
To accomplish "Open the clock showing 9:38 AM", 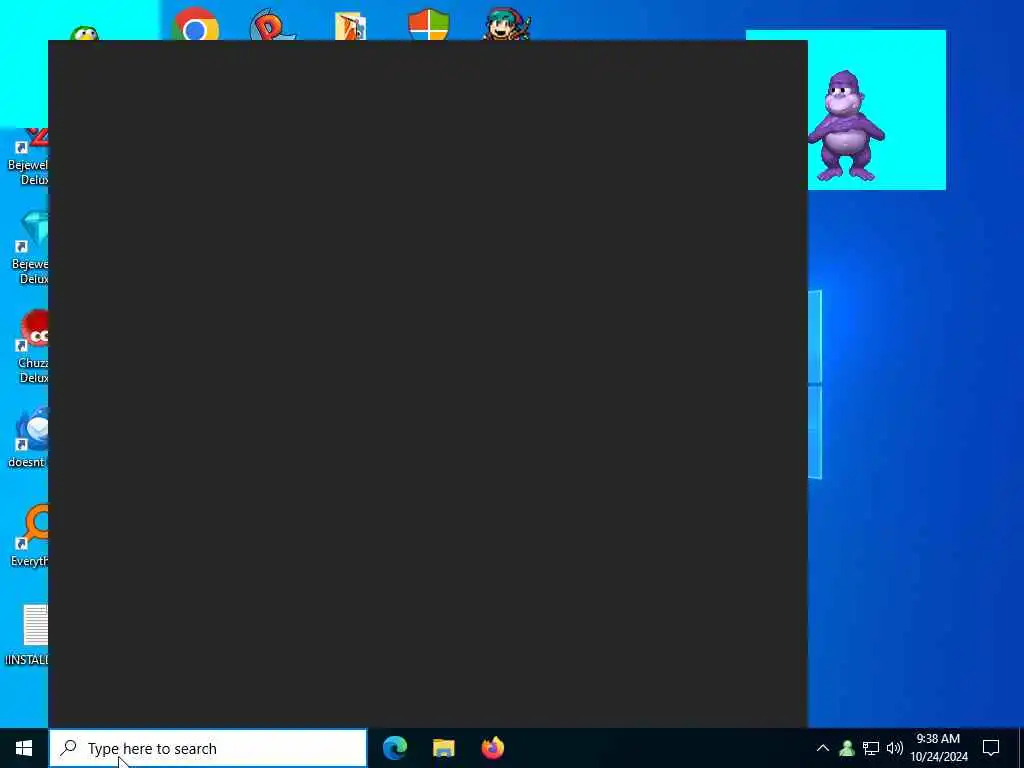I will coord(939,748).
